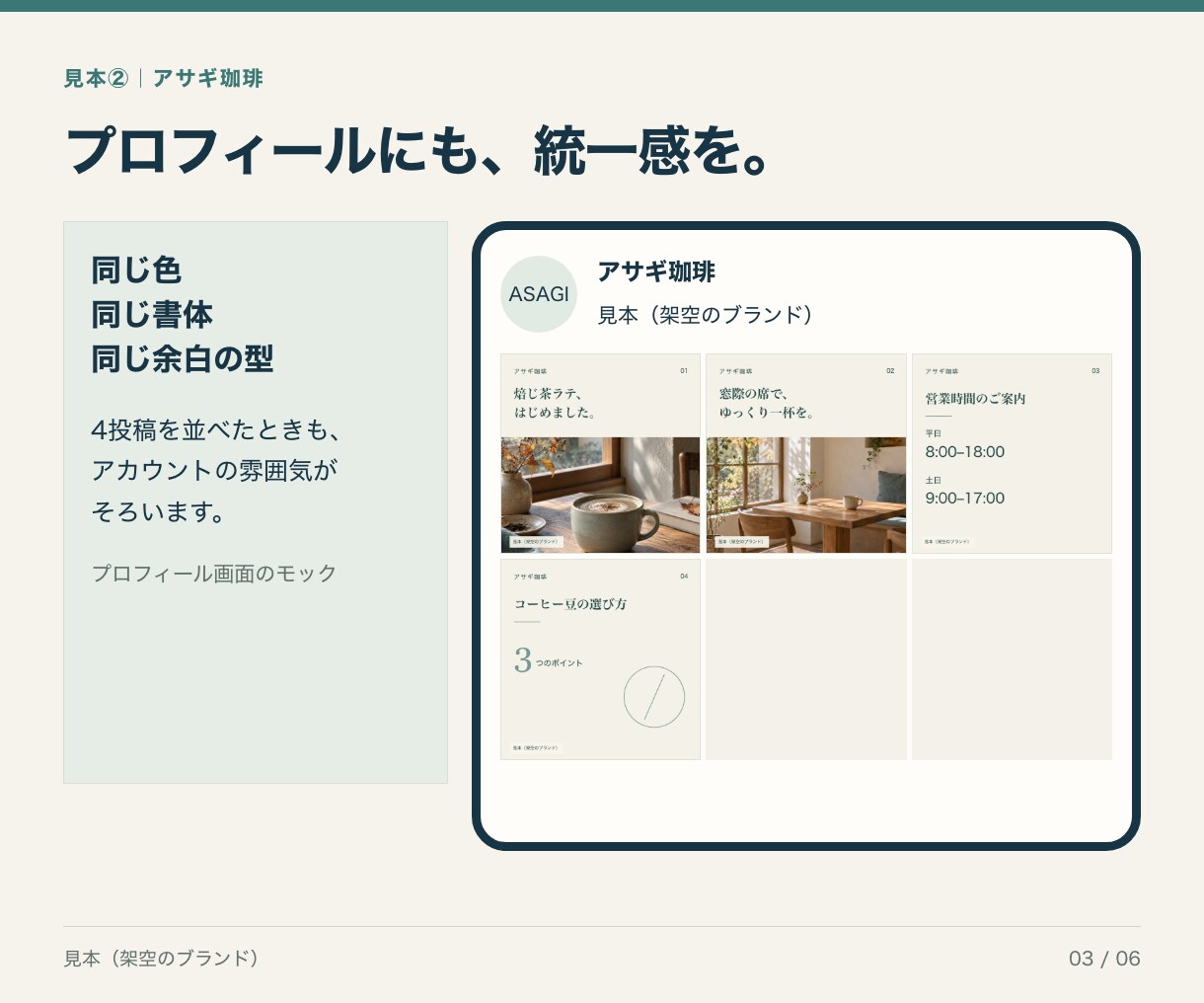Click the weekday hours 8:00–18:00

[x=965, y=452]
